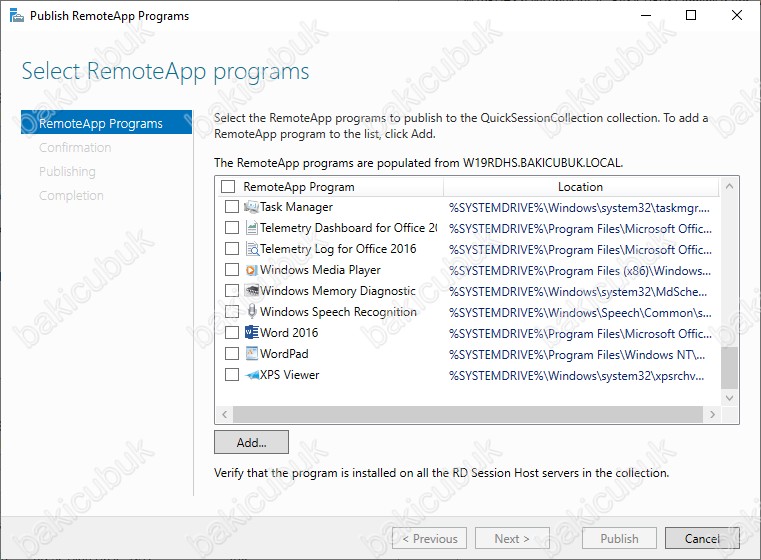Screen dimensions: 761x560
Task: Click the Task Manager program icon
Action: (x=251, y=207)
